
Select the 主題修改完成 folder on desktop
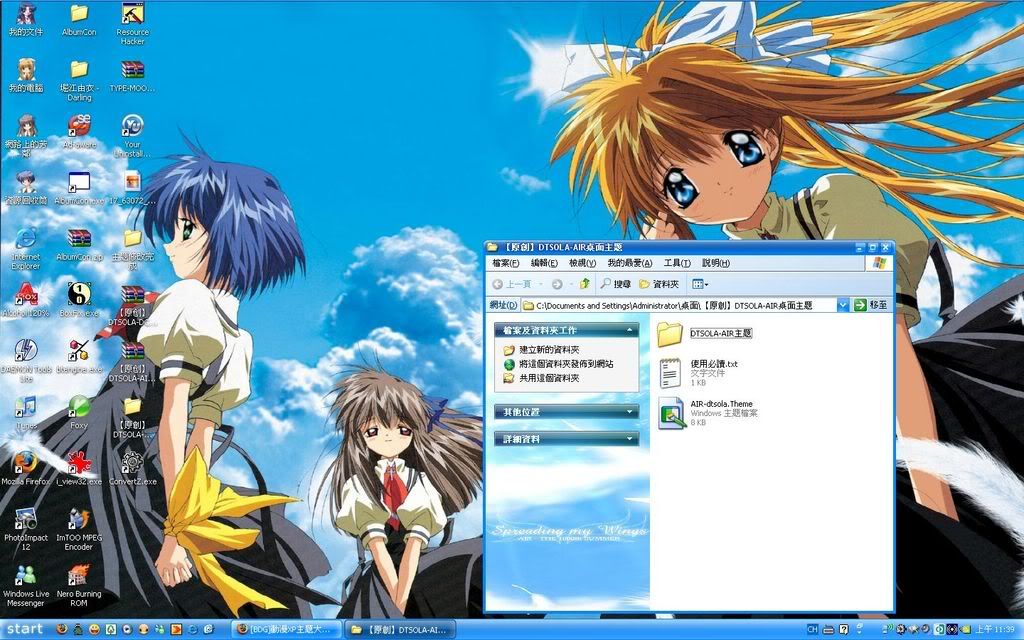[133, 249]
